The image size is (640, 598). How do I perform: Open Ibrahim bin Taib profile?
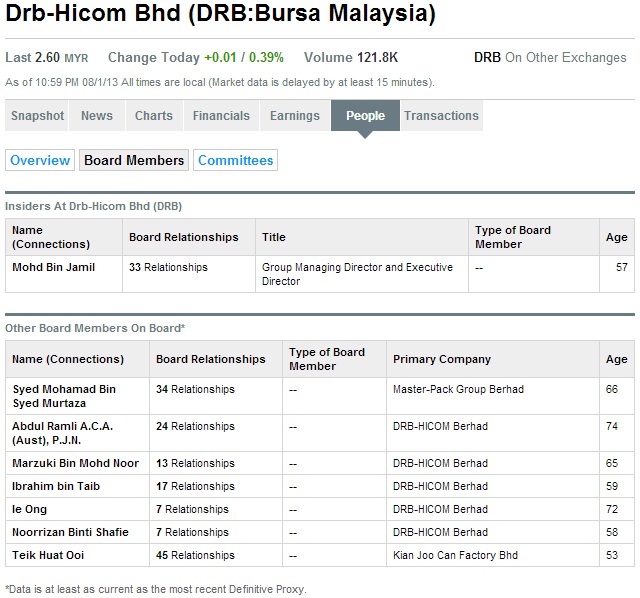(56, 486)
